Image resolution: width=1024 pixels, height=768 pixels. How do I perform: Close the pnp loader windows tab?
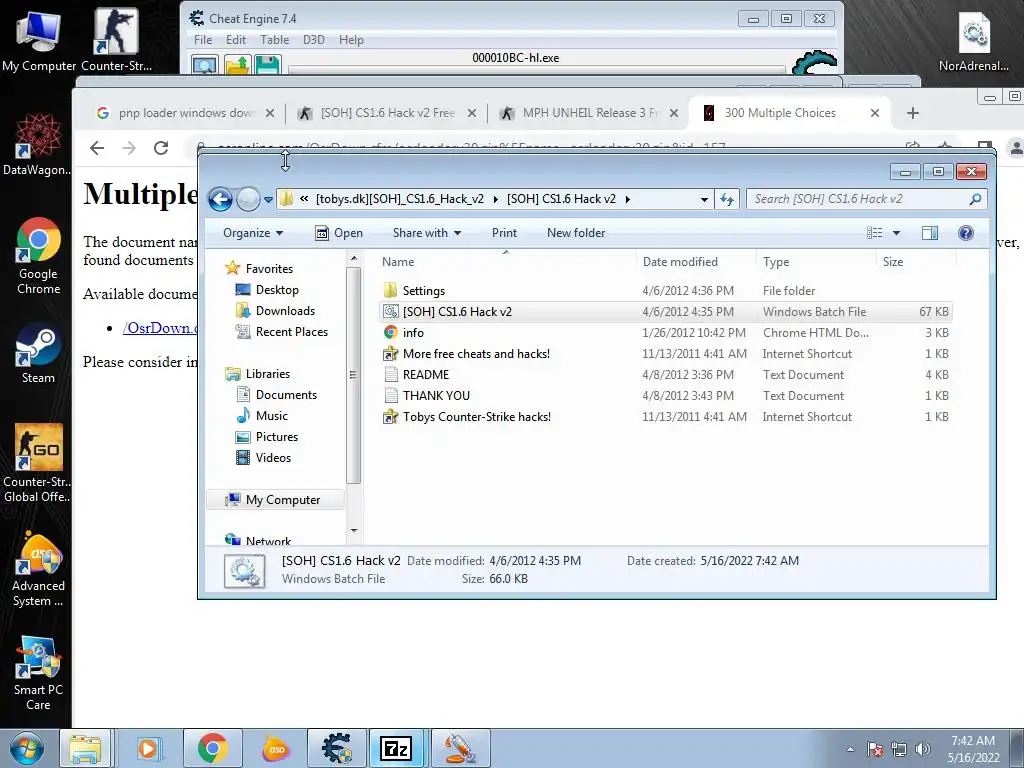[270, 113]
